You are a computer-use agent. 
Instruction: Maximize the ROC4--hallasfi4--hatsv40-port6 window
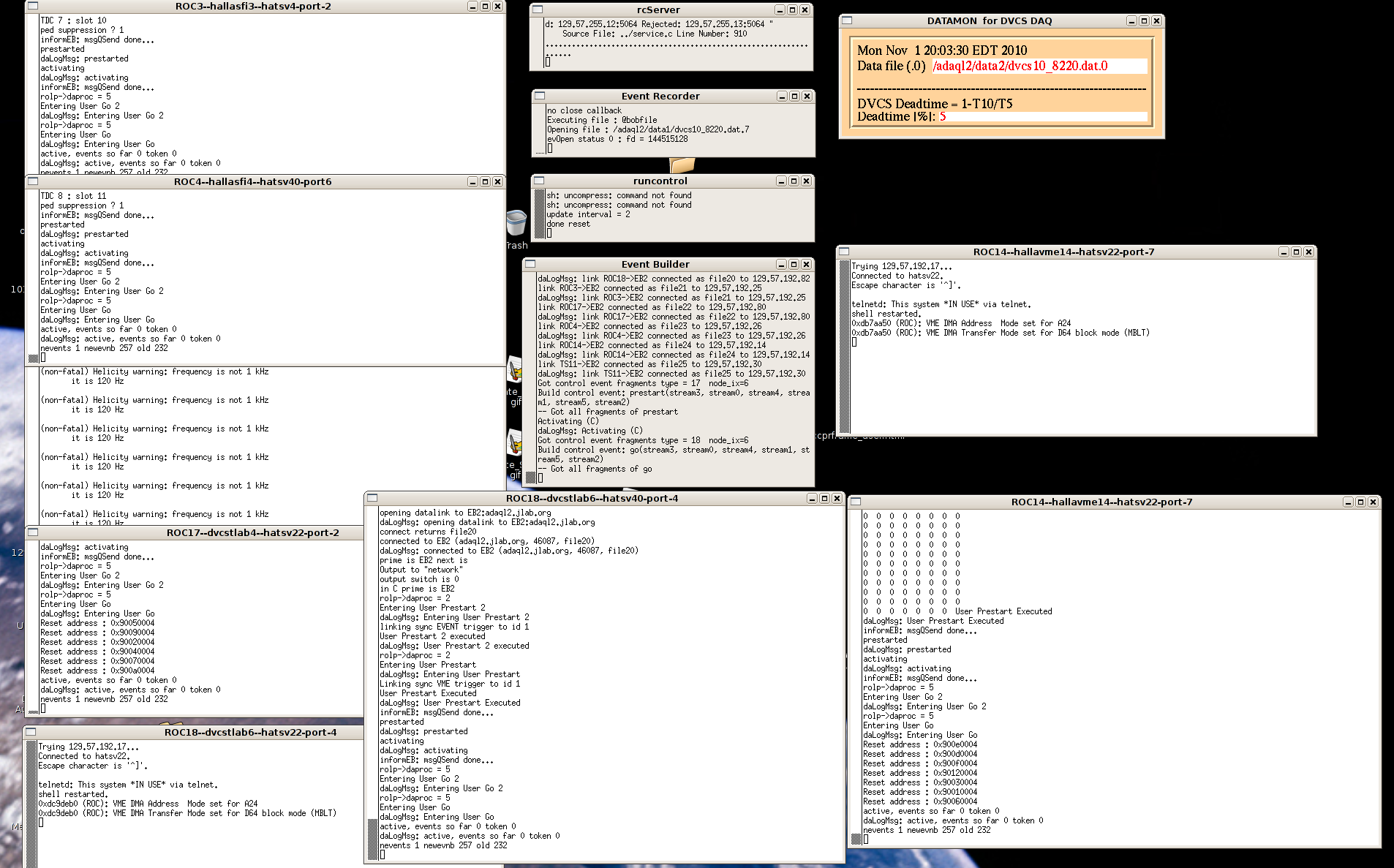point(485,182)
